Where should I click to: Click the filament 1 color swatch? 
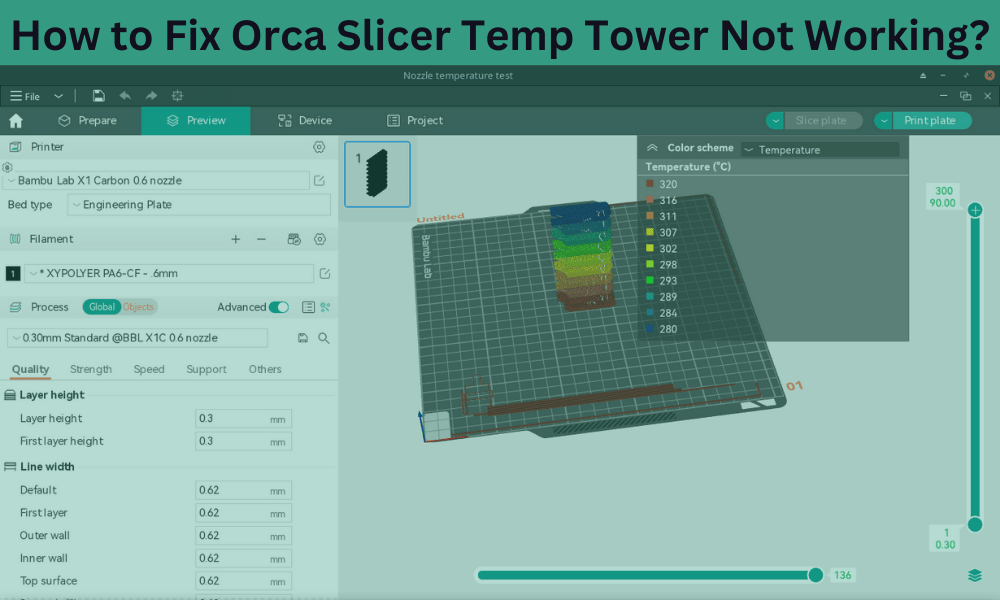pyautogui.click(x=13, y=274)
